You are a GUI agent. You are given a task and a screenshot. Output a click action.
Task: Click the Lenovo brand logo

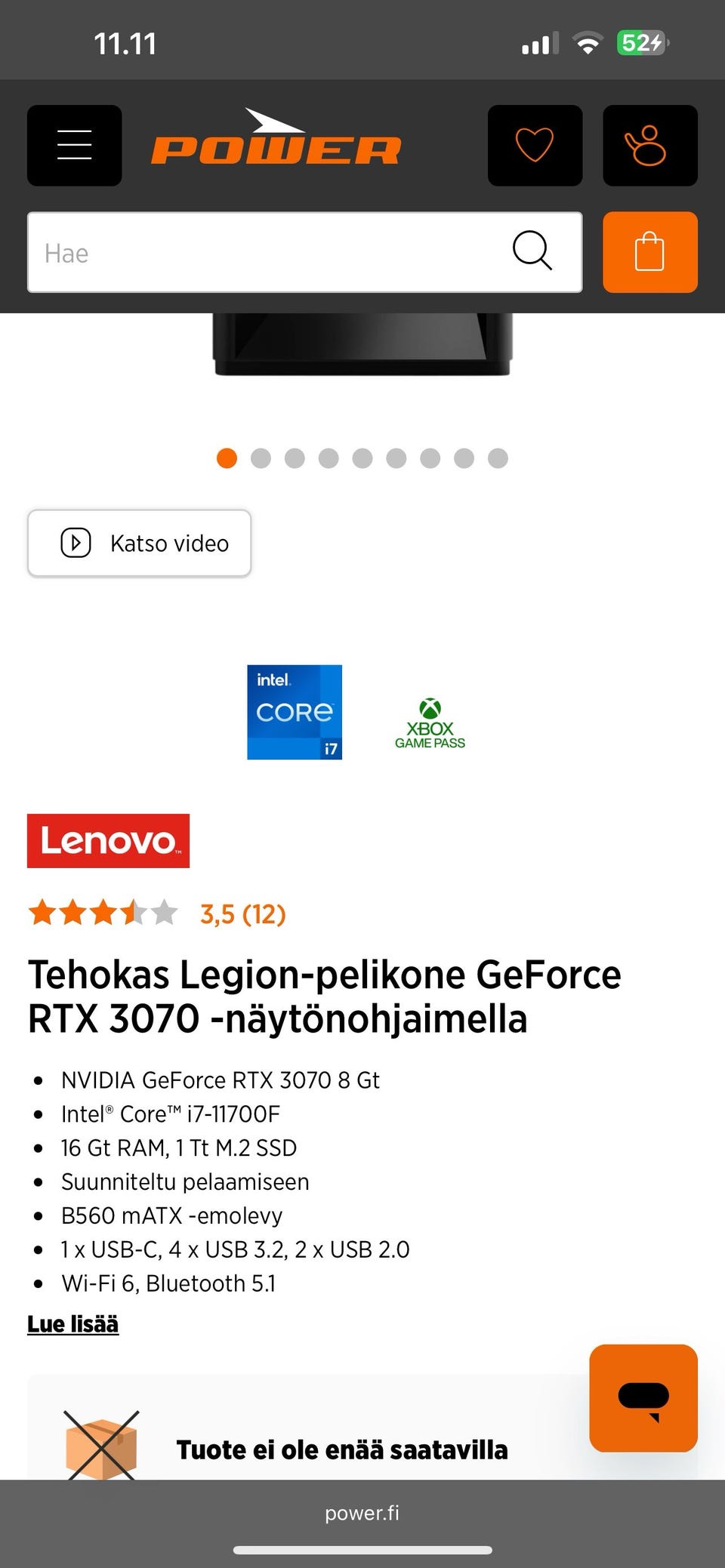(108, 840)
